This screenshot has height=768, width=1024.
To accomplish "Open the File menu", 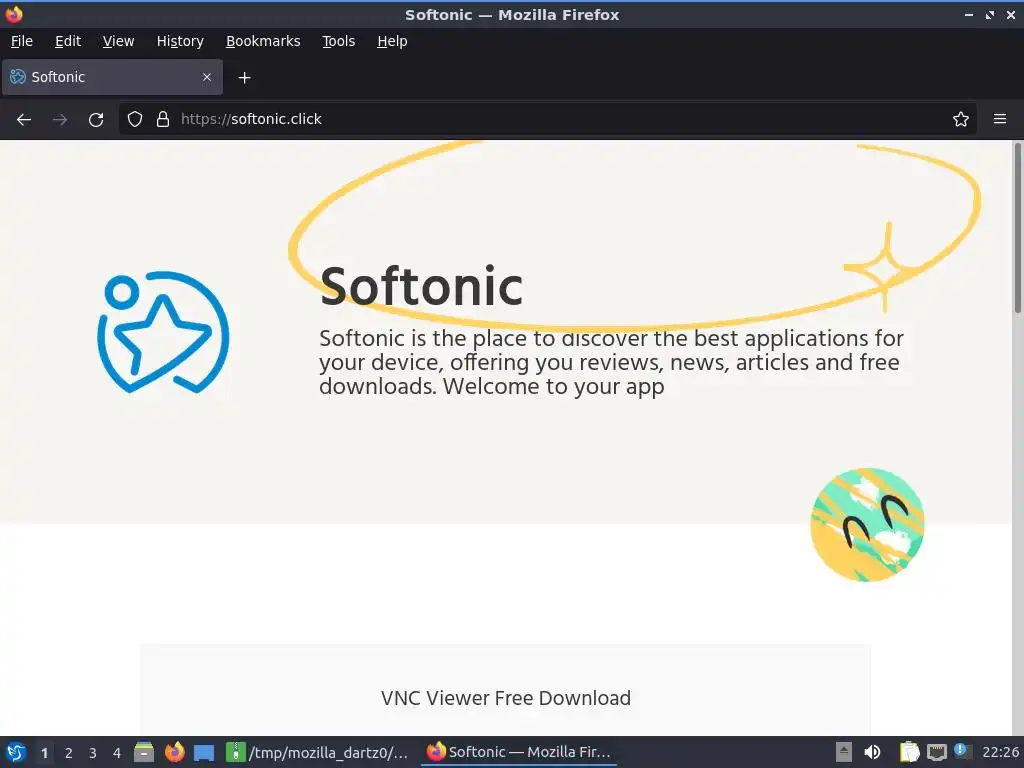I will pos(22,41).
